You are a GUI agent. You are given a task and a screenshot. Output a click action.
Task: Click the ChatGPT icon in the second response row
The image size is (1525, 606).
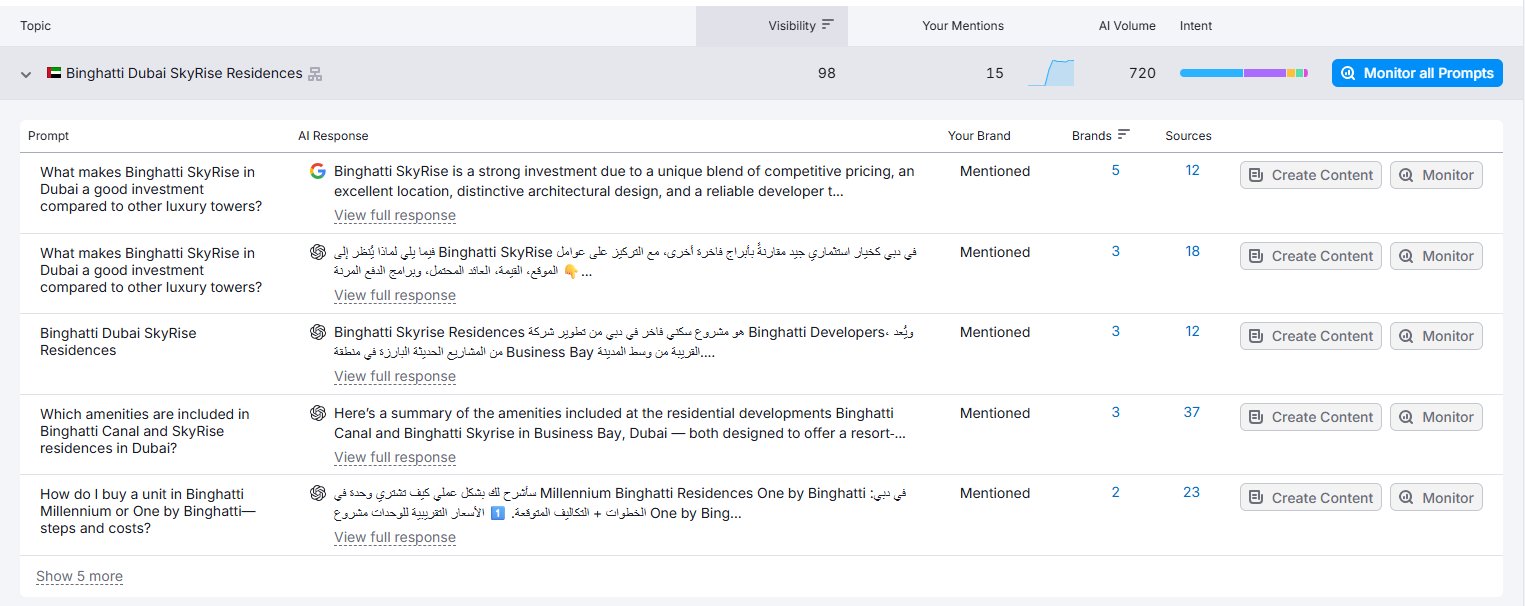coord(318,252)
